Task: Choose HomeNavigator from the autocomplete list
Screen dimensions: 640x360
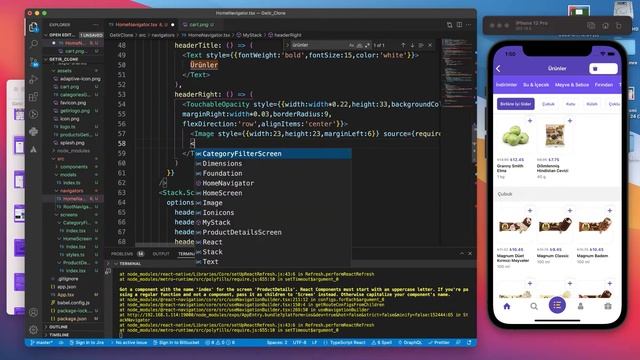Action: click(x=273, y=183)
